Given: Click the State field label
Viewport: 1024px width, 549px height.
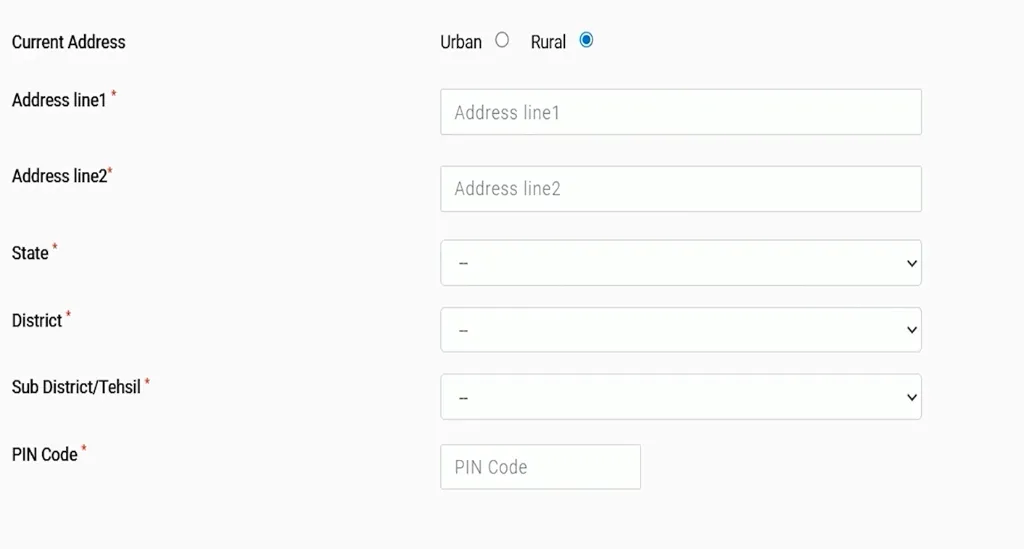Looking at the screenshot, I should [x=30, y=253].
